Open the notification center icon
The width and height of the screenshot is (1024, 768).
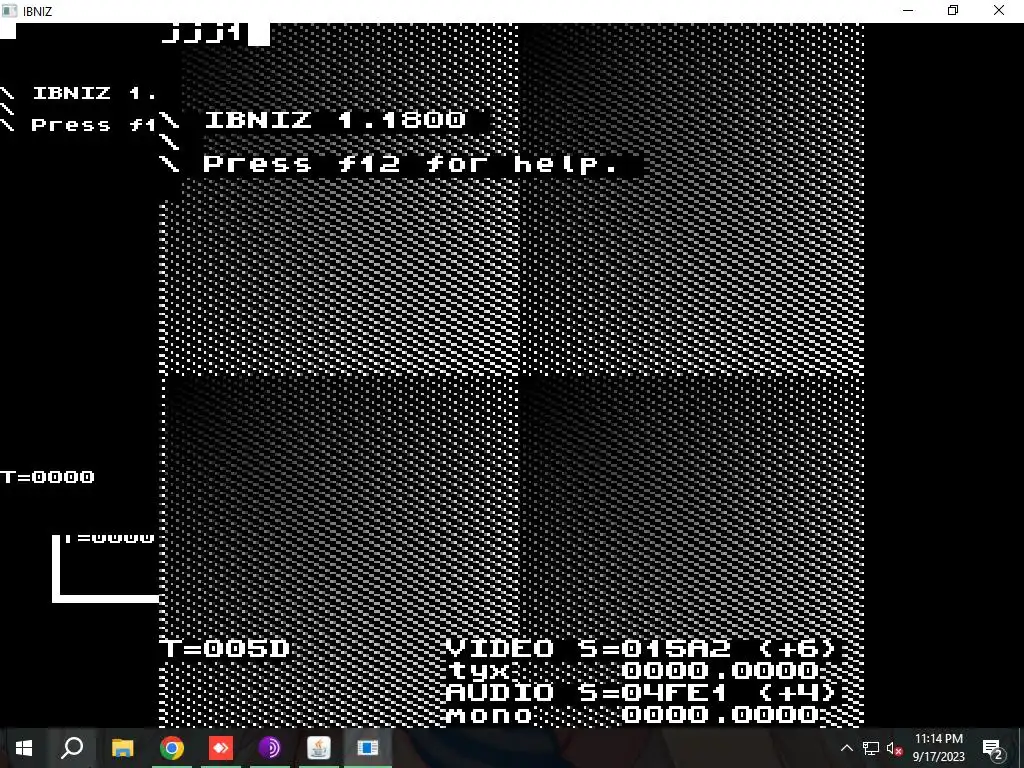pyautogui.click(x=991, y=748)
